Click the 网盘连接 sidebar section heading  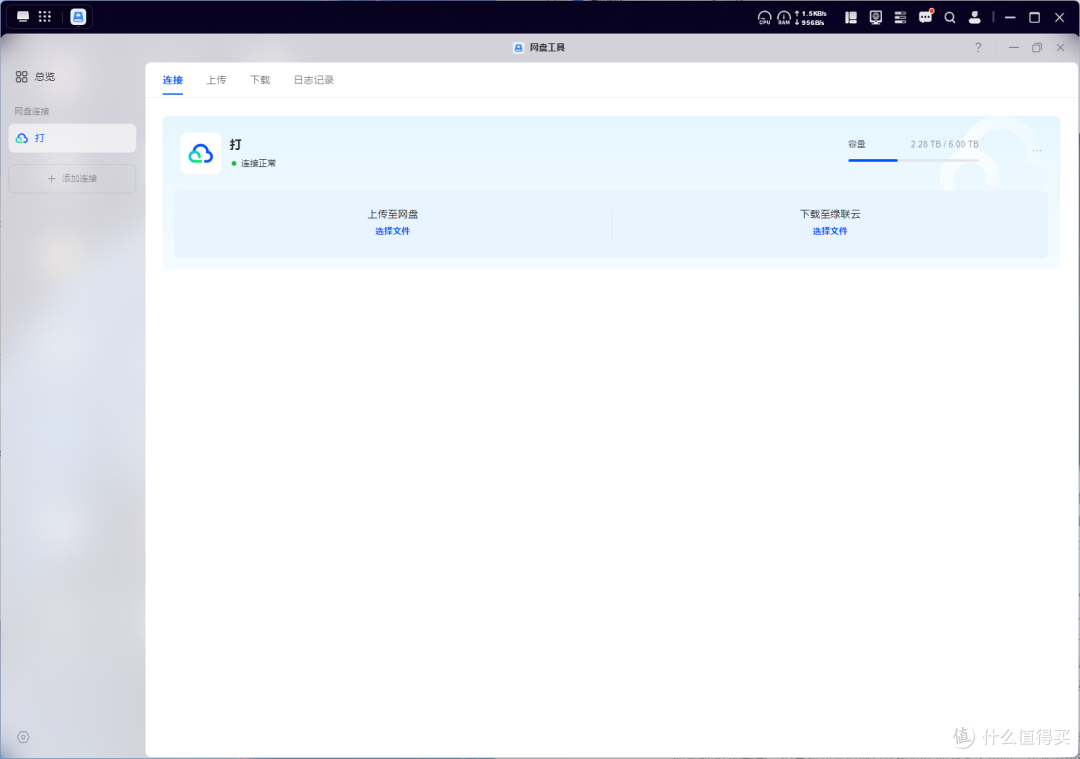click(x=32, y=111)
